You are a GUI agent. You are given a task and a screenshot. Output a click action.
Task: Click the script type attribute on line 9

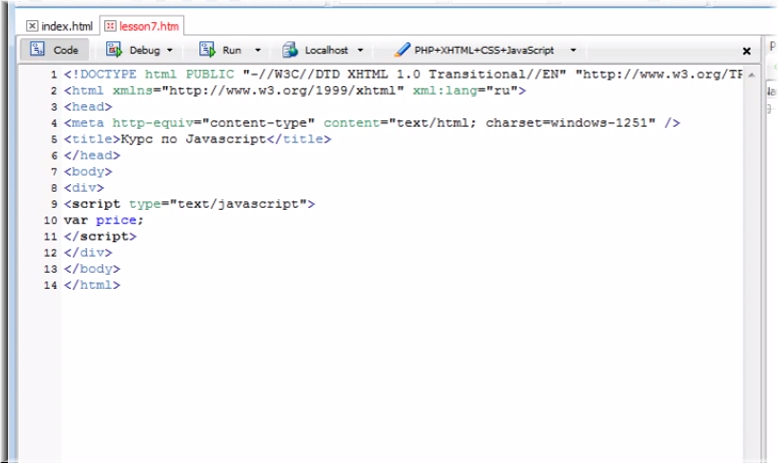(x=221, y=204)
